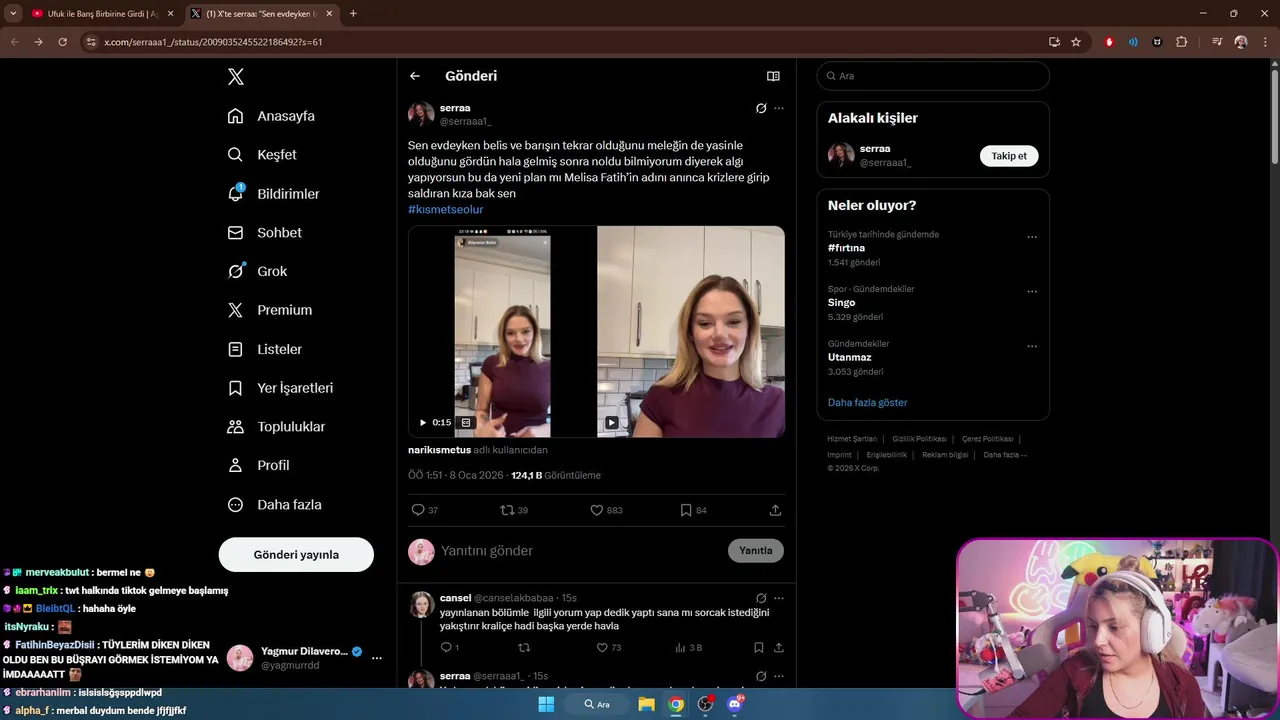Click the taskbar Ara search box
1280x720 pixels.
598,704
